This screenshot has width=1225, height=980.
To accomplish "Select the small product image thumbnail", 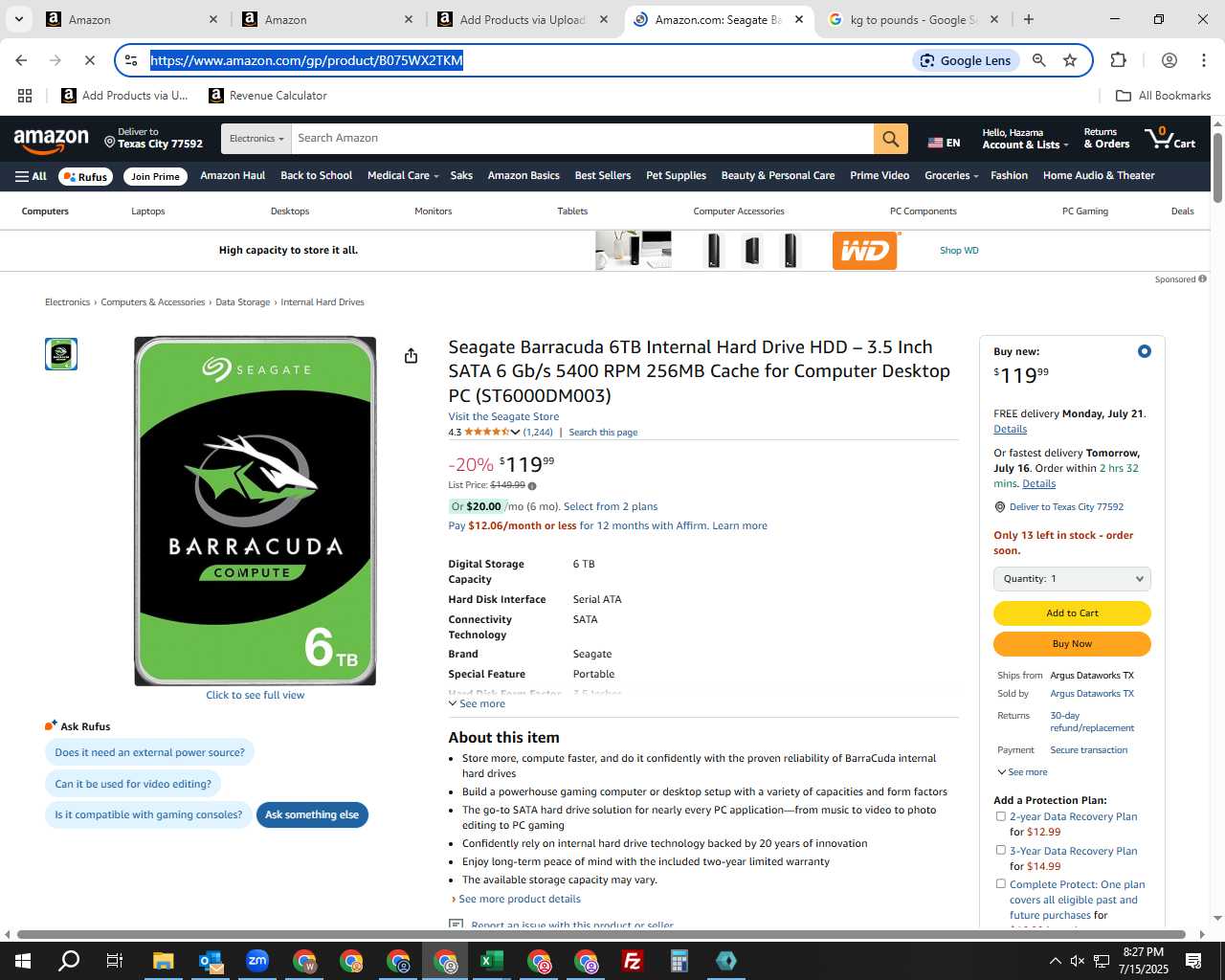I will pyautogui.click(x=61, y=354).
